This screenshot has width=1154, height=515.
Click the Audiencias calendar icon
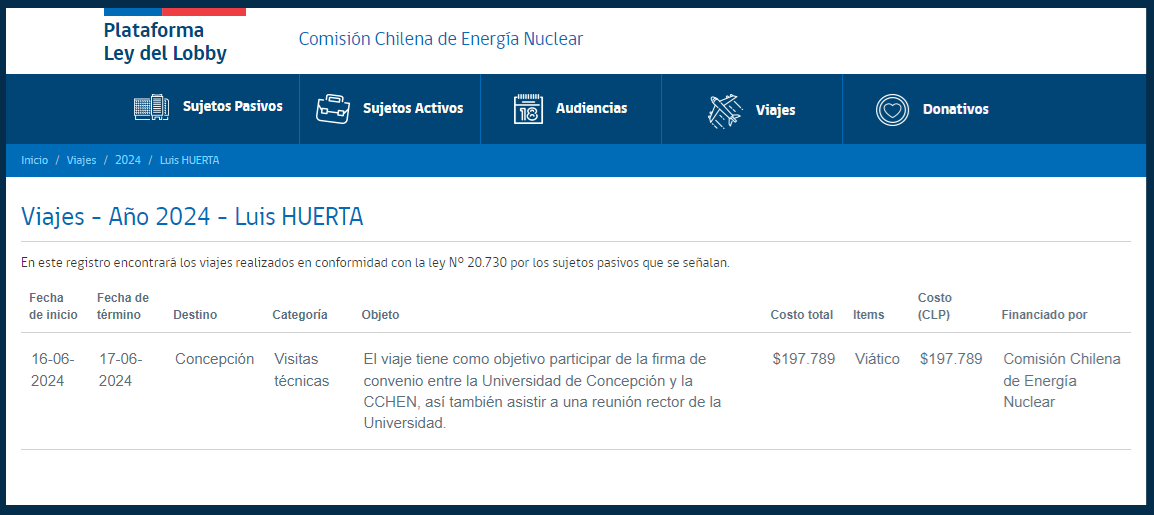528,109
